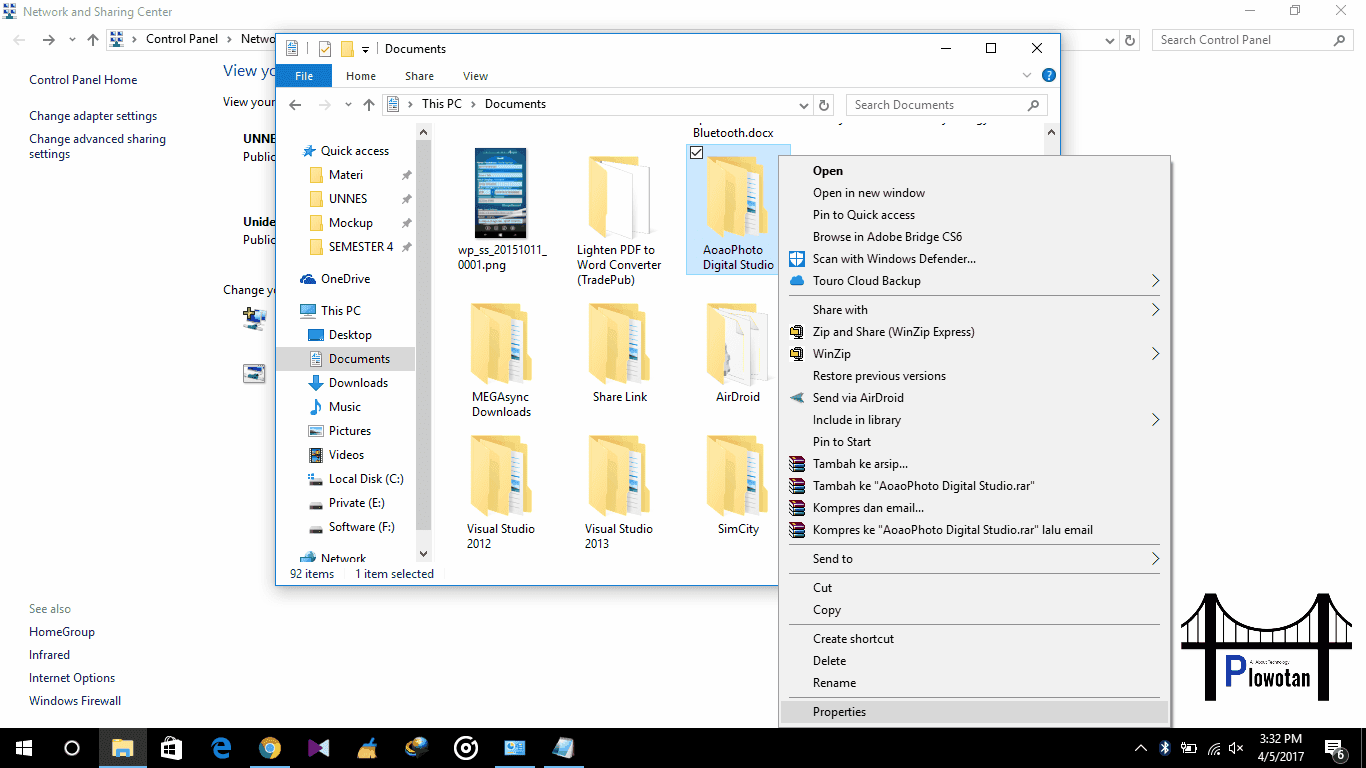Click Scan with Windows Defender shield icon
Screen dimensions: 1366x768
[x=797, y=259]
